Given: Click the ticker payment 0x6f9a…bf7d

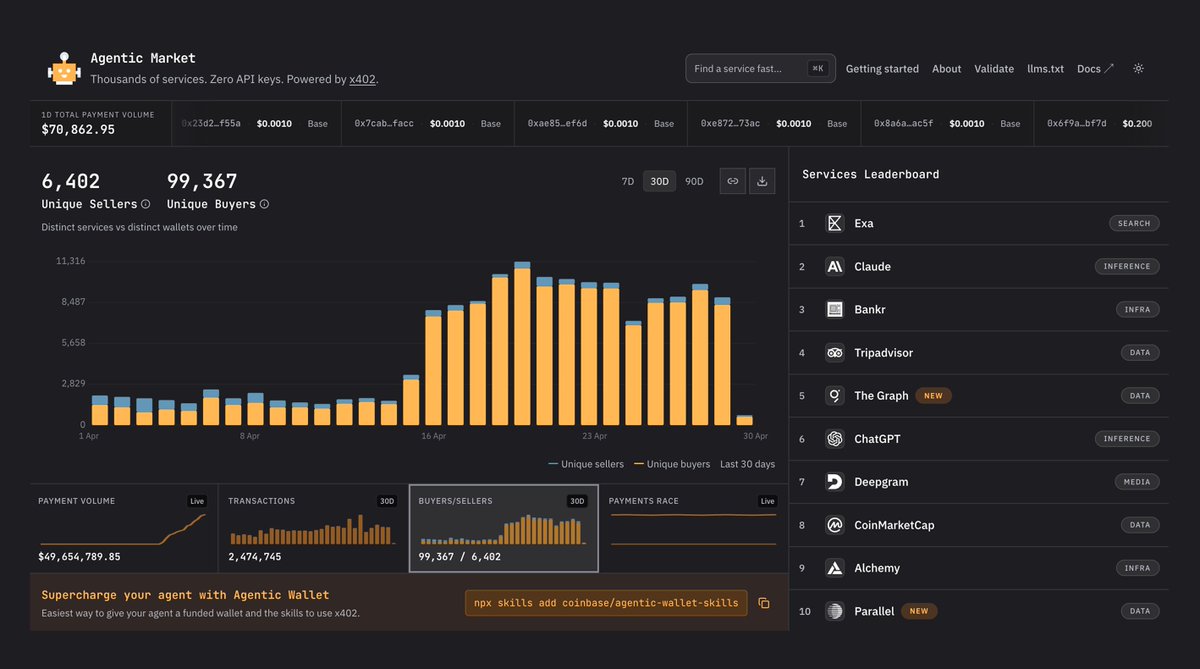Looking at the screenshot, I should [x=1099, y=124].
